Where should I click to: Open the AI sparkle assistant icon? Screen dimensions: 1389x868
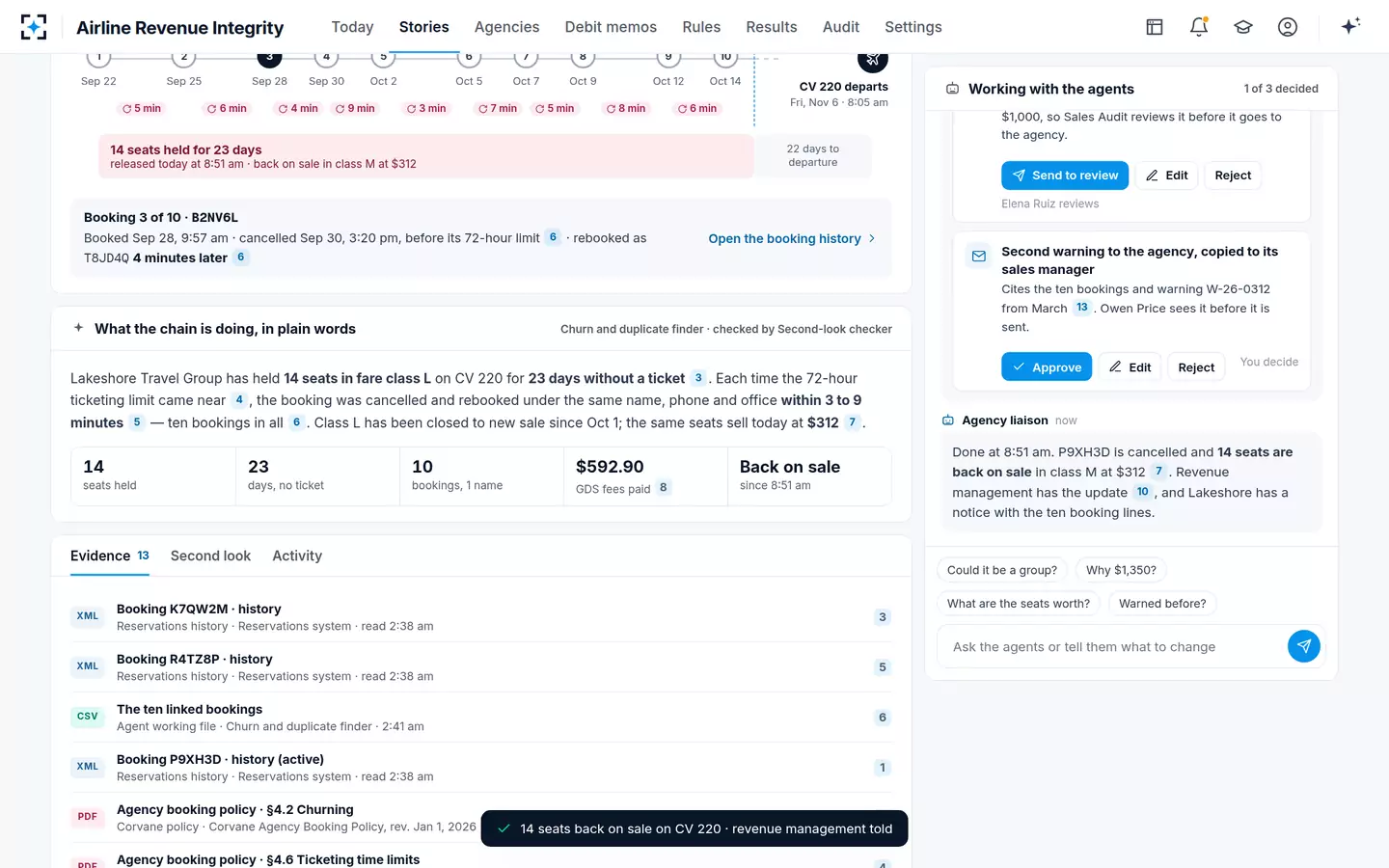pos(1350,26)
